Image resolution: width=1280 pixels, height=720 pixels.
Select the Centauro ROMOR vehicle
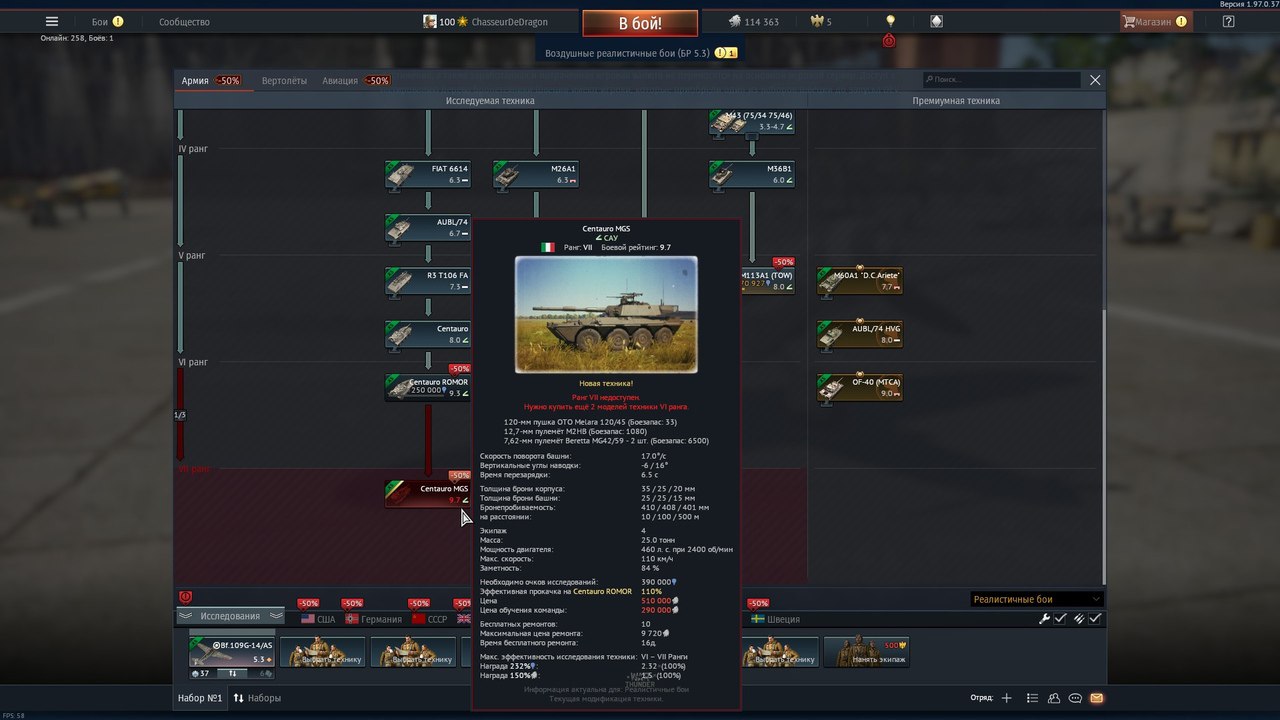pyautogui.click(x=428, y=388)
